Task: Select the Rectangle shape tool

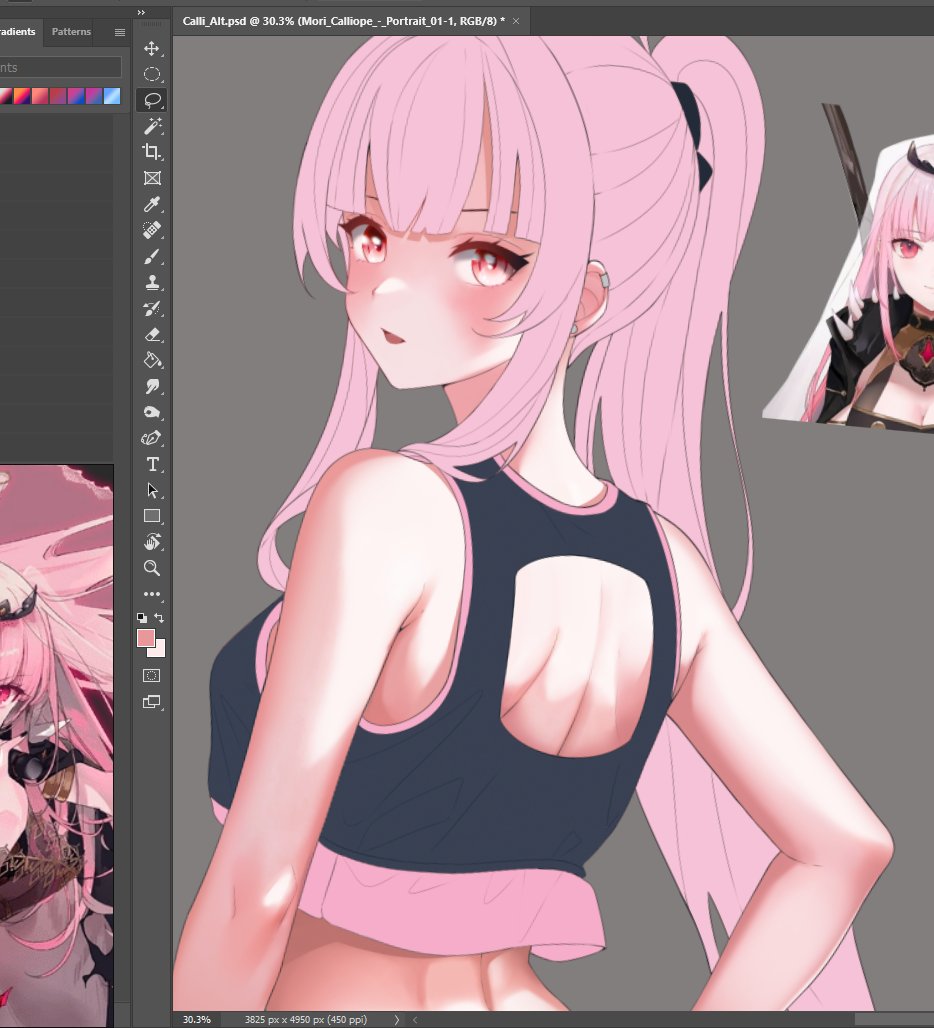Action: pos(151,516)
